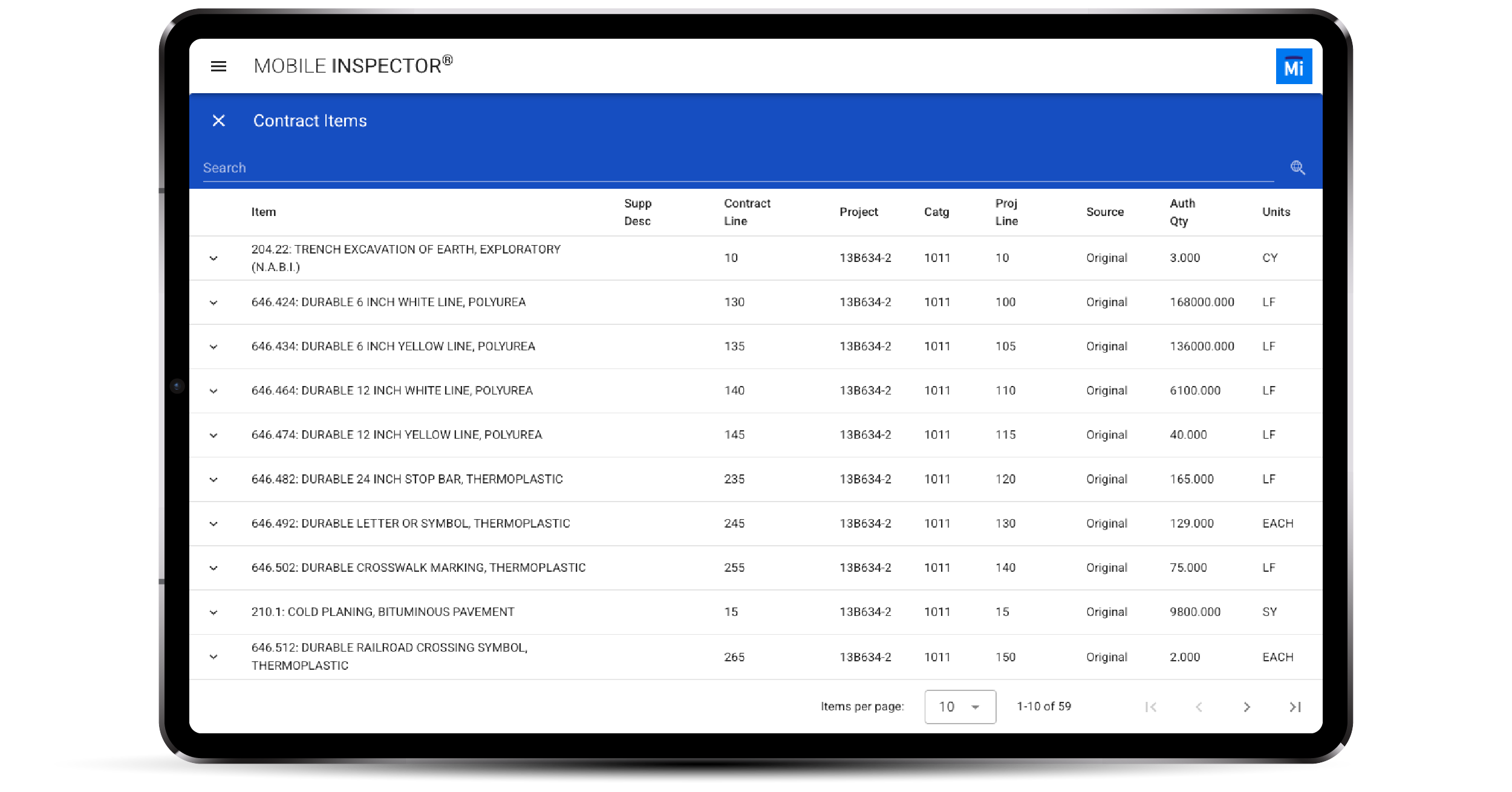Click the search magnifier icon
This screenshot has height=792, width=1512.
(x=1297, y=168)
